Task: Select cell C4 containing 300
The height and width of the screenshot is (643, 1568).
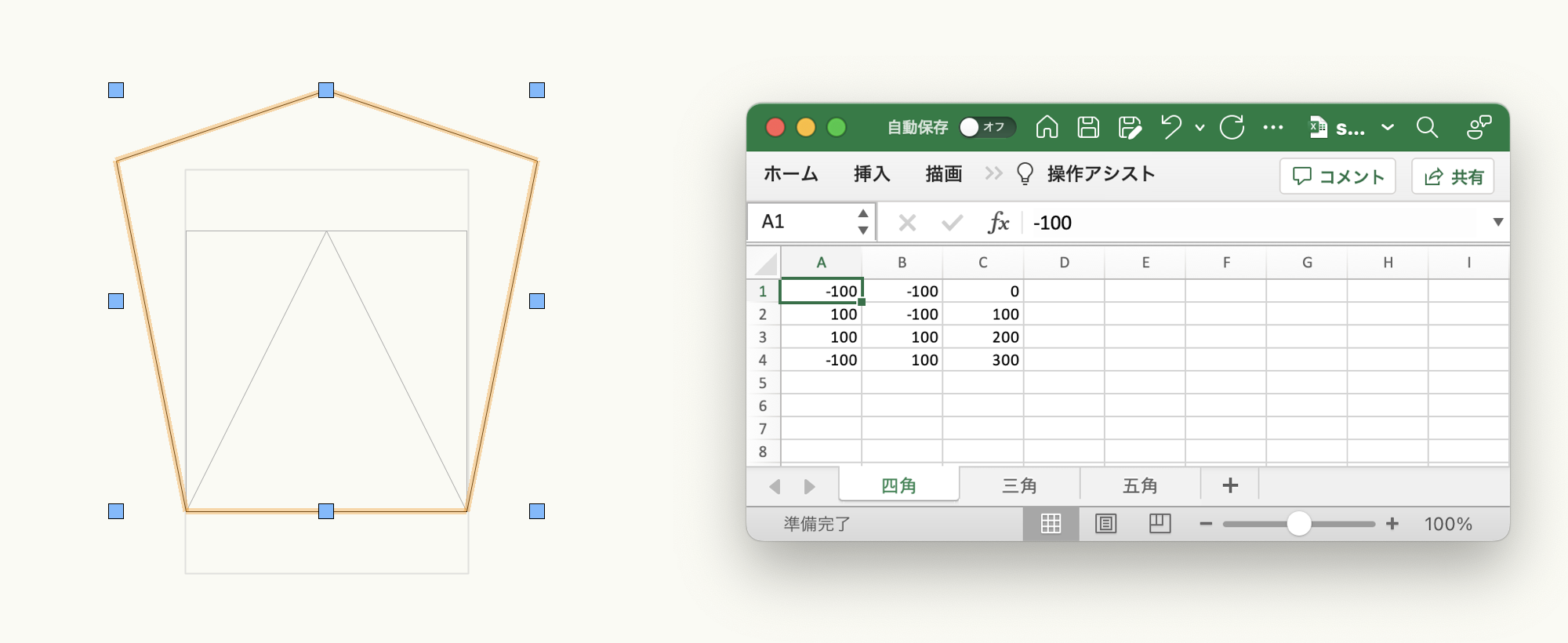Action: (x=983, y=360)
